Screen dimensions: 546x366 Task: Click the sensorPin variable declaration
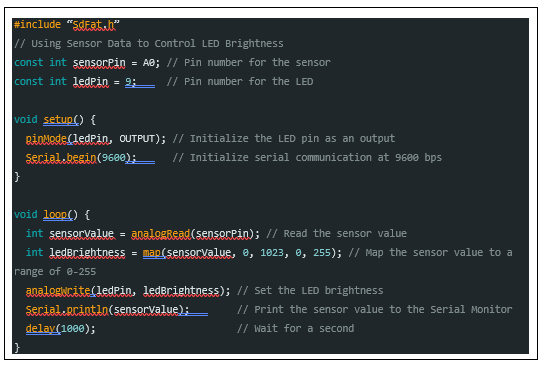[99, 63]
